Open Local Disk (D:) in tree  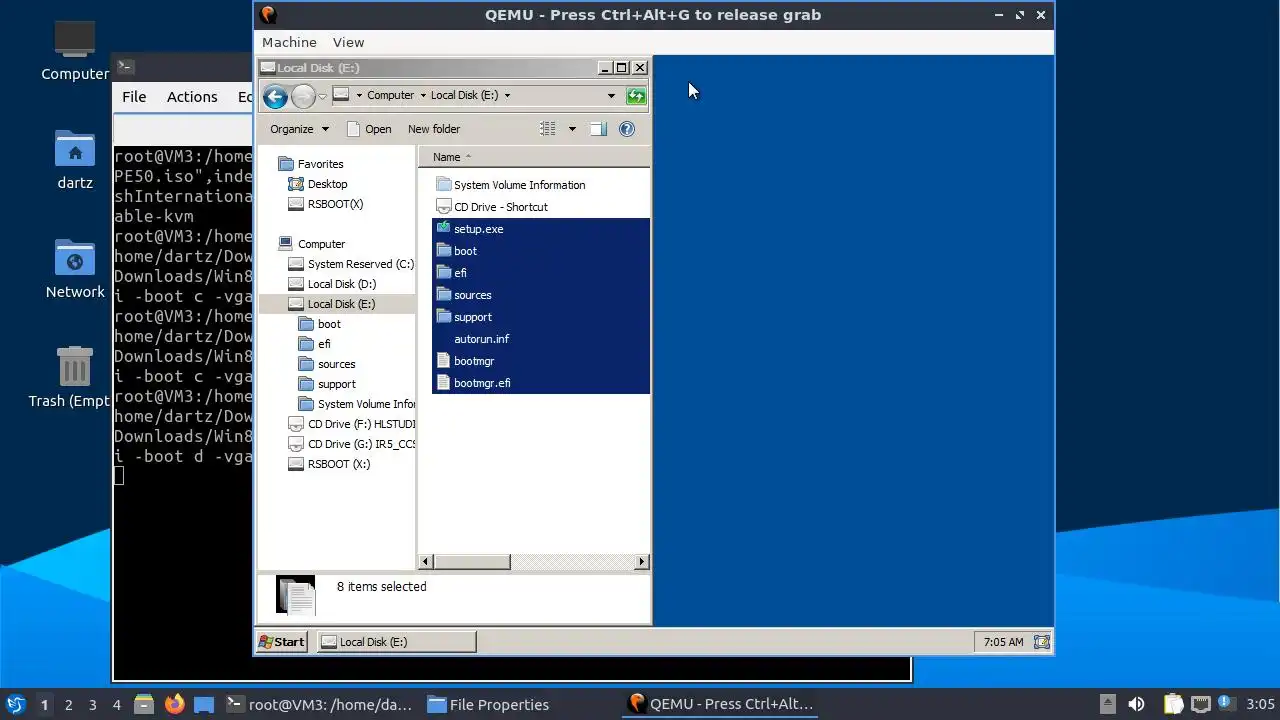341,284
